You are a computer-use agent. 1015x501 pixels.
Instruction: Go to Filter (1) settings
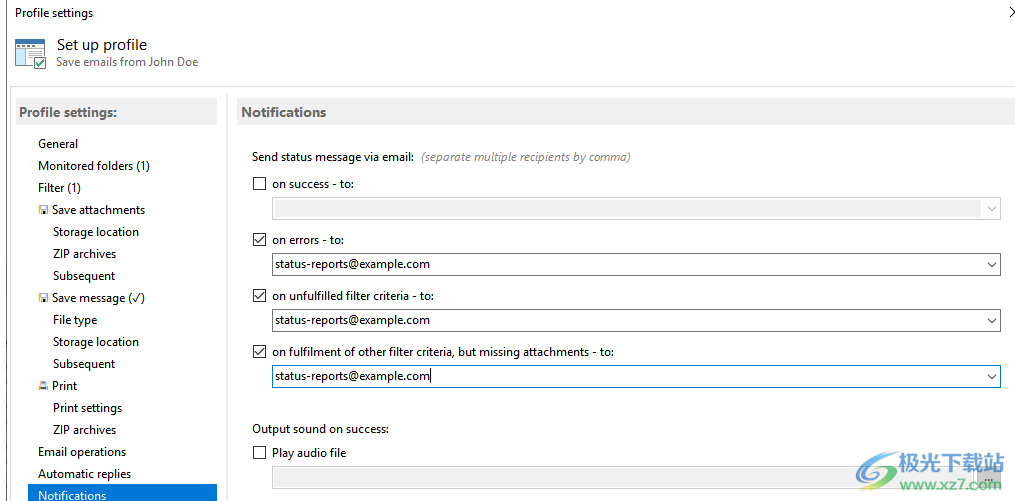click(59, 188)
